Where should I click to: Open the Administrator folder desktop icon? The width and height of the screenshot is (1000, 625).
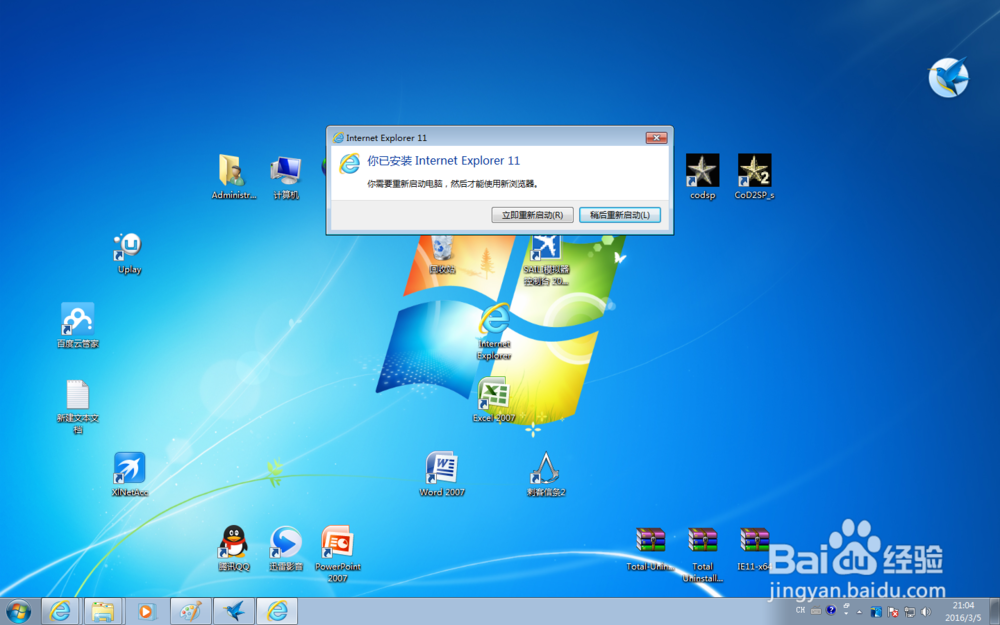click(233, 177)
